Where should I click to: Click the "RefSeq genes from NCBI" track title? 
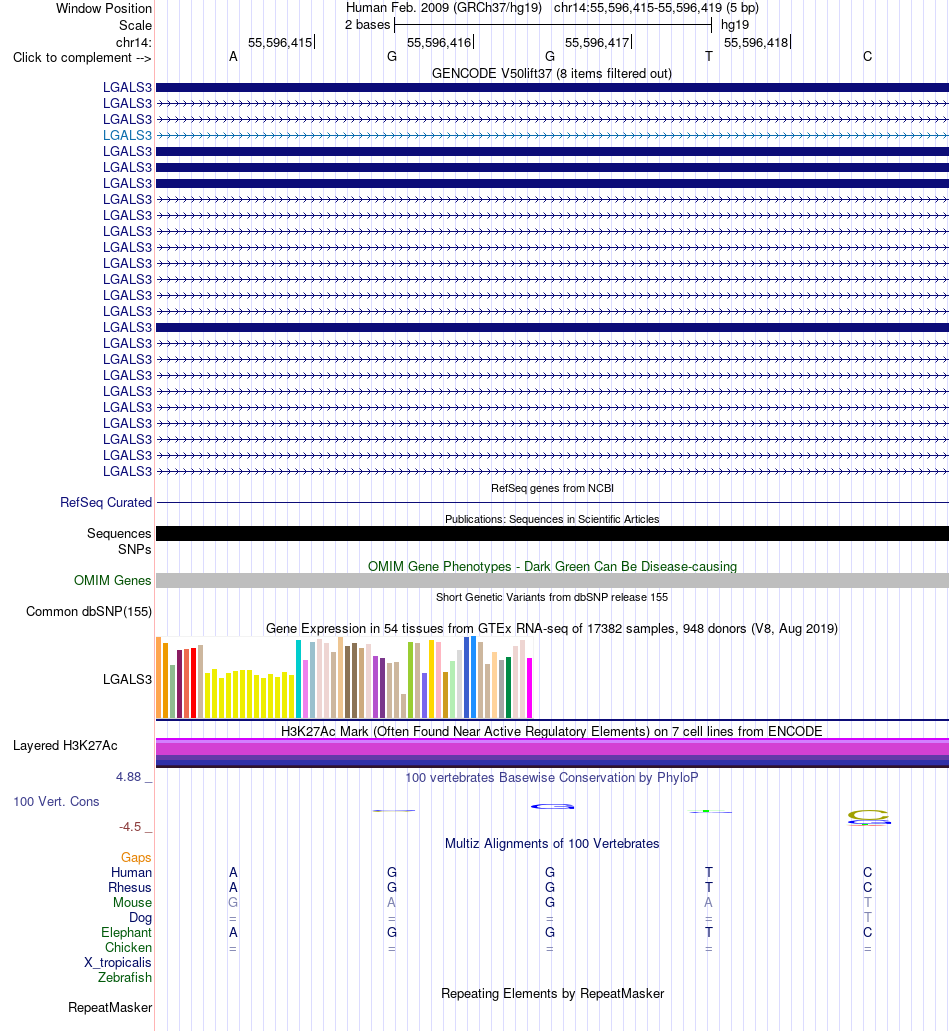[x=552, y=489]
